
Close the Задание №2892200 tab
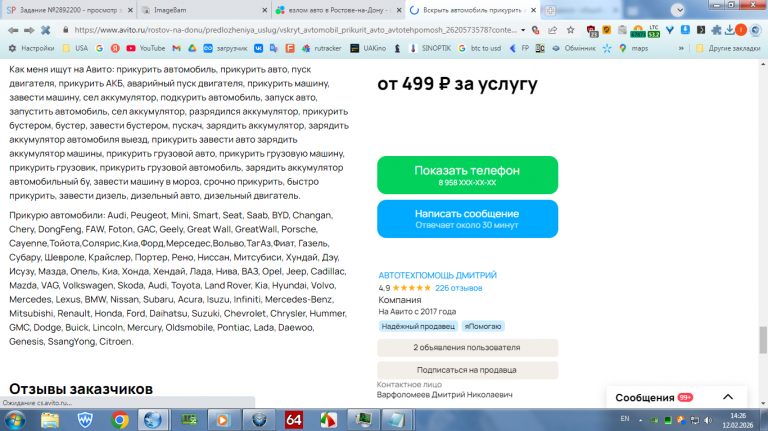tap(130, 10)
